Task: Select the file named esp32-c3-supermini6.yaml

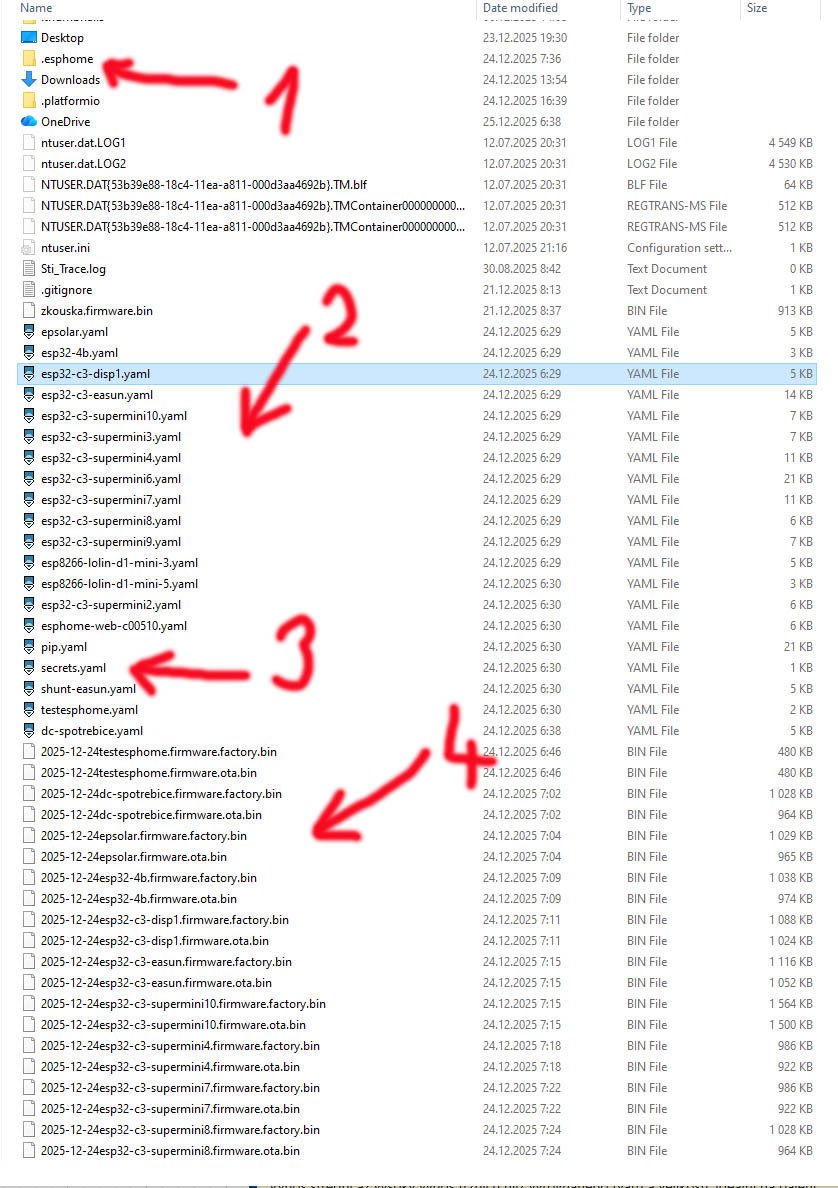Action: click(111, 479)
